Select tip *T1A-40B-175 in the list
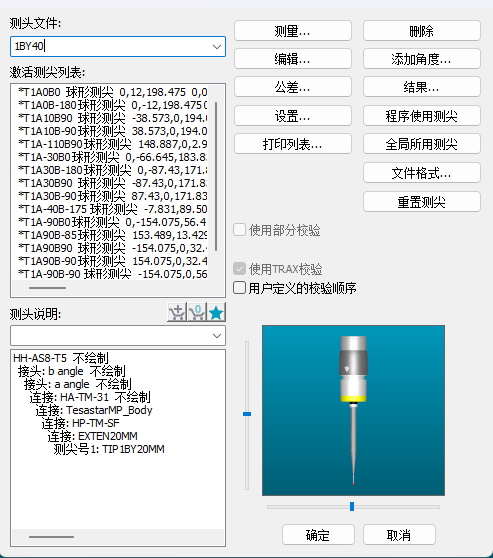 click(x=112, y=209)
